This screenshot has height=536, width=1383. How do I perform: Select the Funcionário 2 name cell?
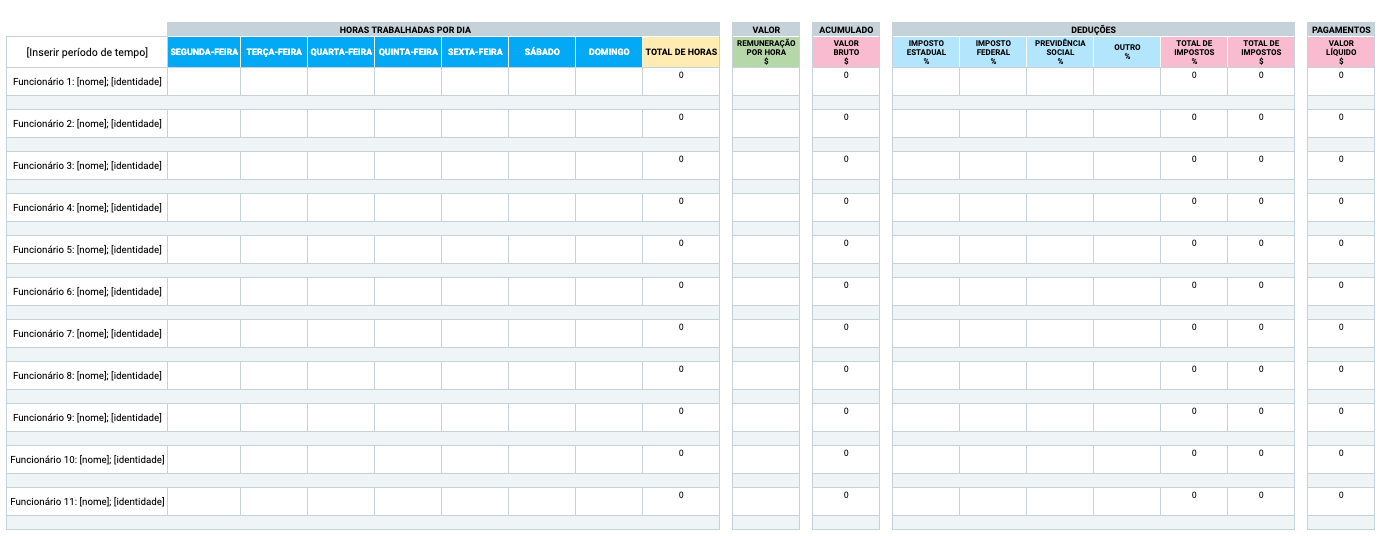87,124
